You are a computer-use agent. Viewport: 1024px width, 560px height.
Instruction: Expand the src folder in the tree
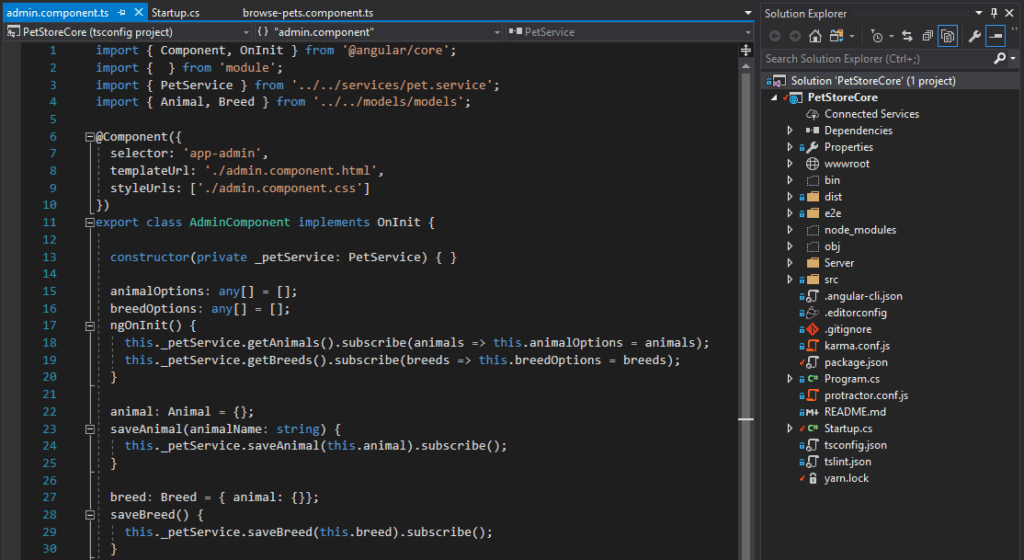pyautogui.click(x=789, y=280)
